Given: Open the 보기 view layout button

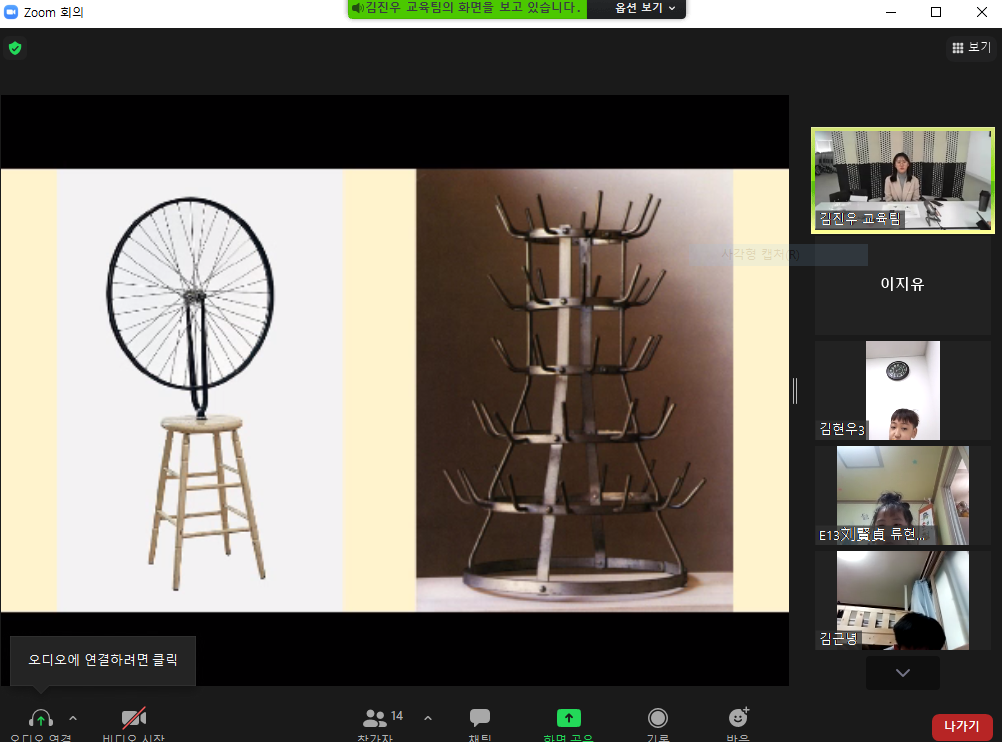Looking at the screenshot, I should point(971,47).
